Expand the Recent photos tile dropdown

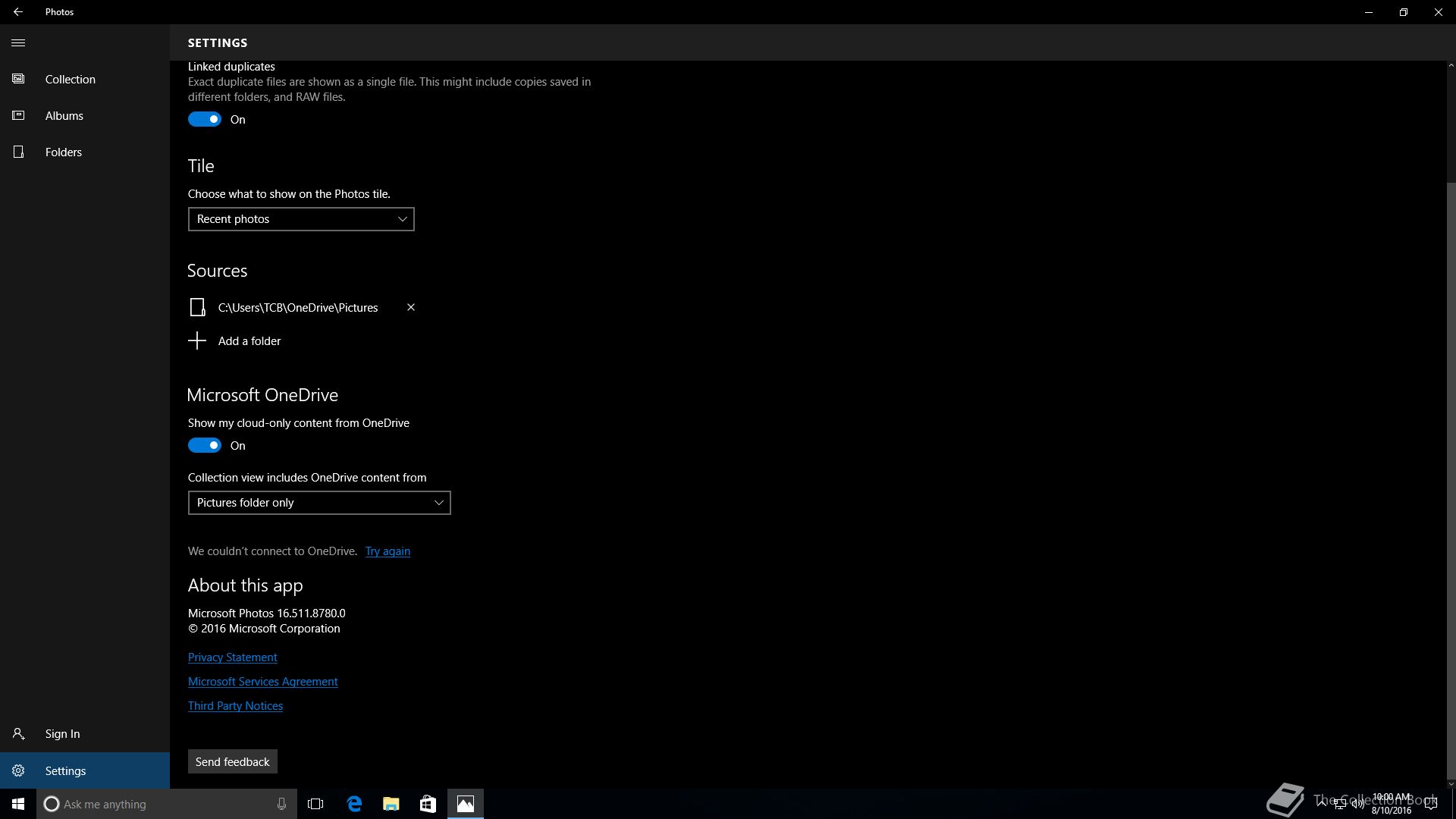click(x=301, y=219)
